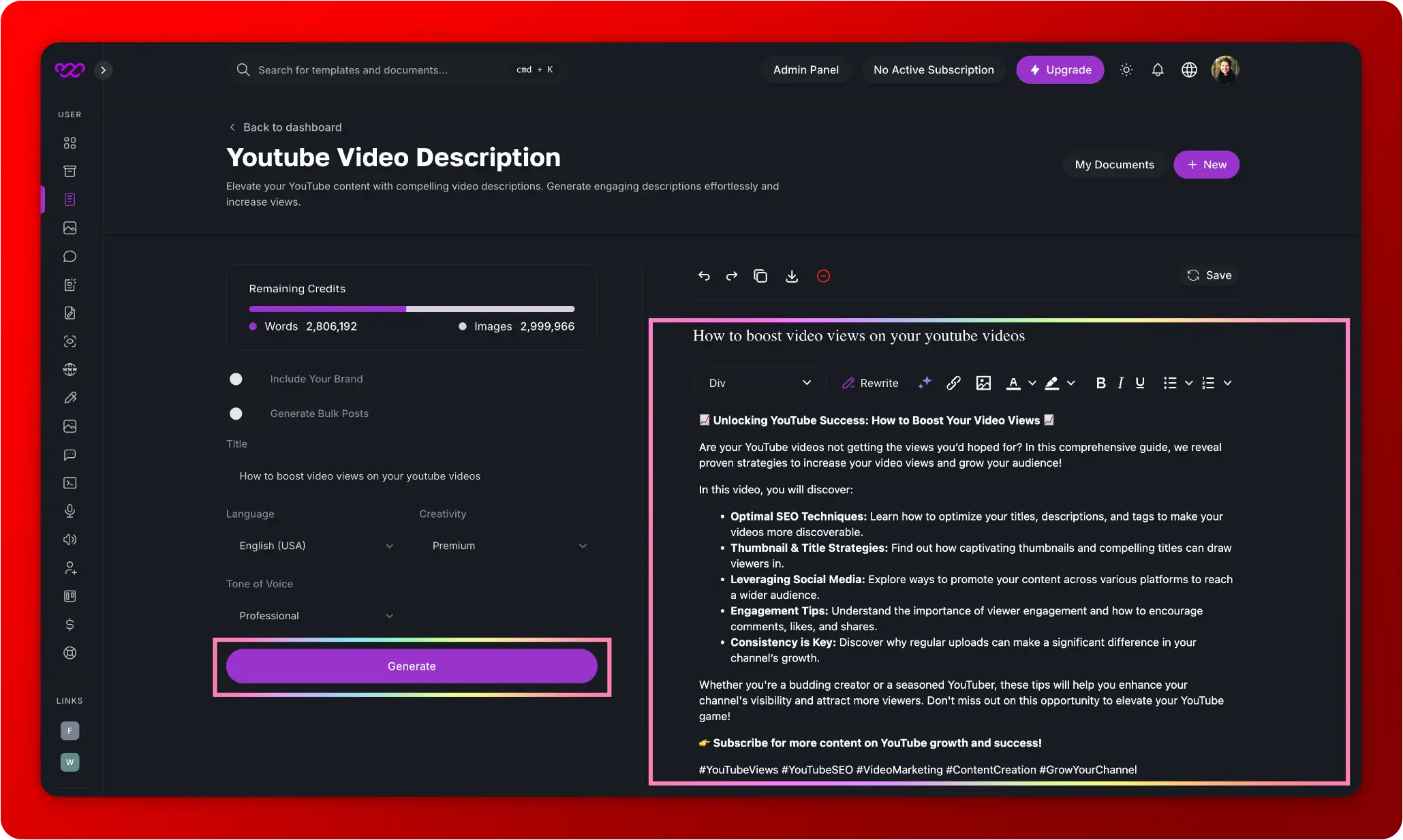1403x840 pixels.
Task: Click the text color A icon
Action: (x=1013, y=383)
